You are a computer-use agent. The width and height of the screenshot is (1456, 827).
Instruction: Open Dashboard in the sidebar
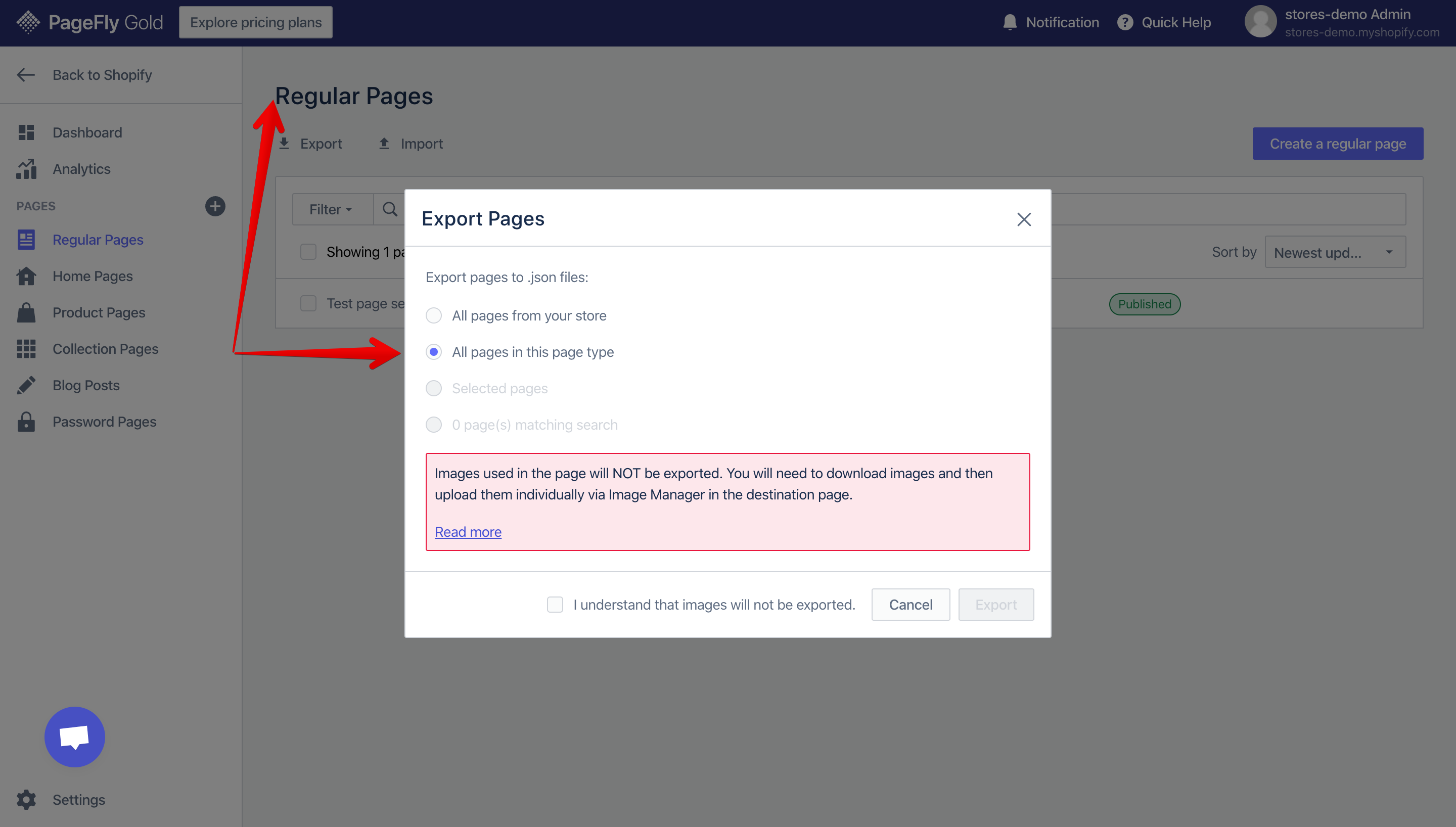pos(87,132)
